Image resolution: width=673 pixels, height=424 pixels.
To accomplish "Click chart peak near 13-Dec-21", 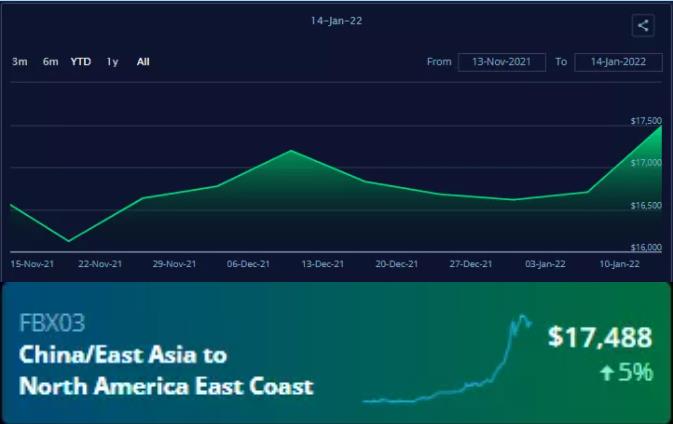I will 290,151.
